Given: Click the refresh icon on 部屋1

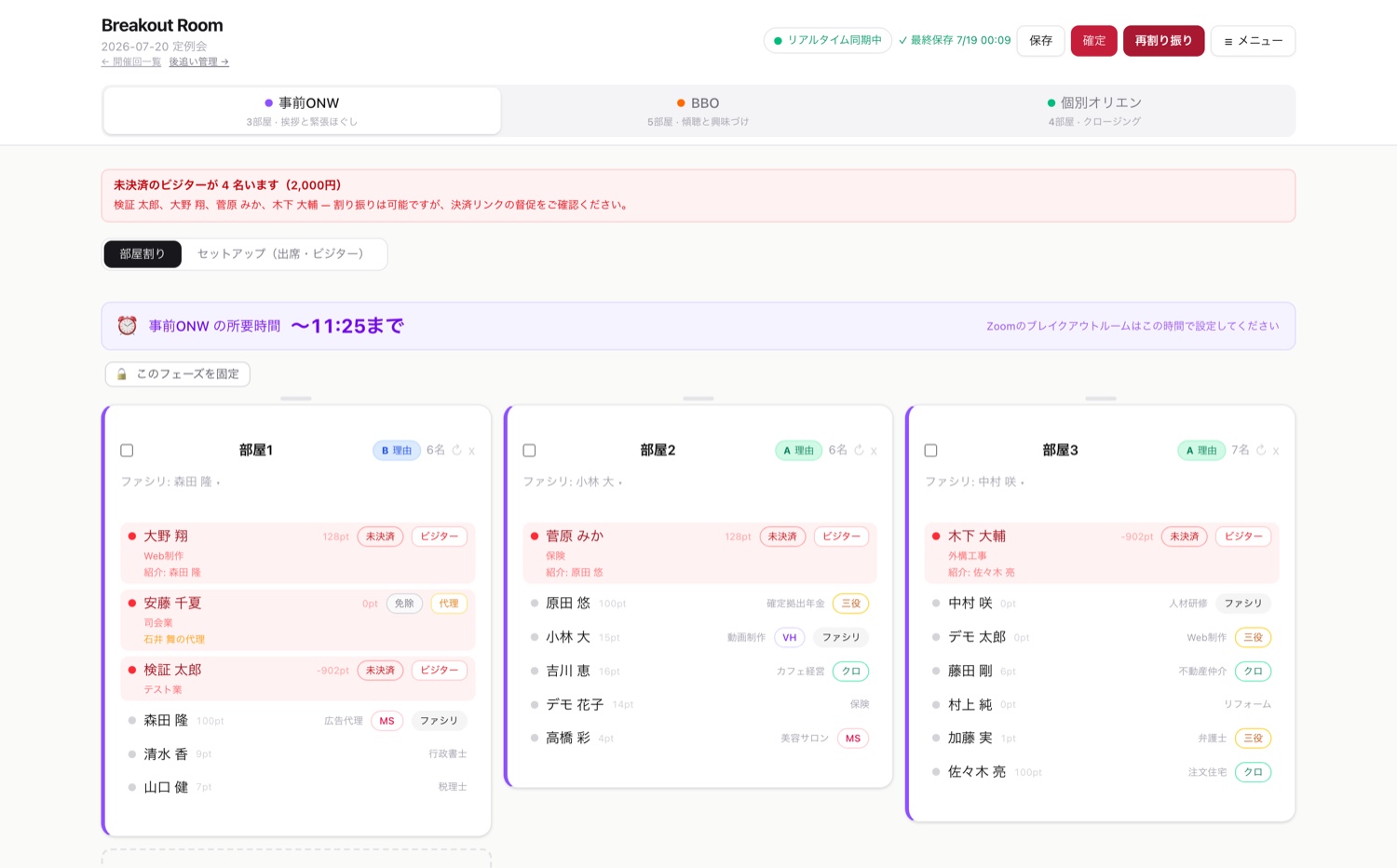Looking at the screenshot, I should [456, 450].
